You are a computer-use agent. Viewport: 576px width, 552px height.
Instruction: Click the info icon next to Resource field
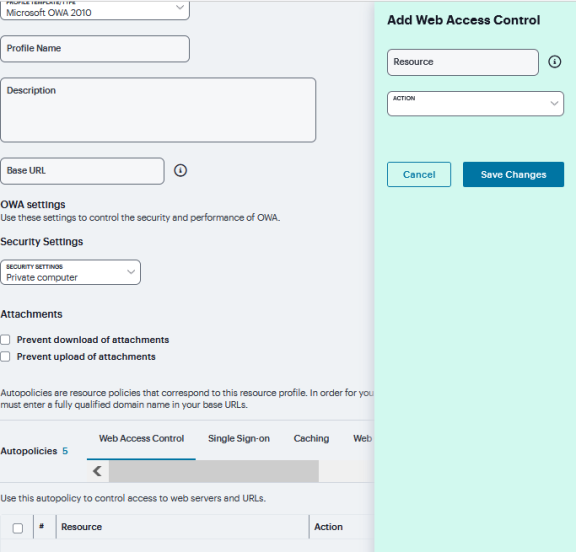point(554,62)
